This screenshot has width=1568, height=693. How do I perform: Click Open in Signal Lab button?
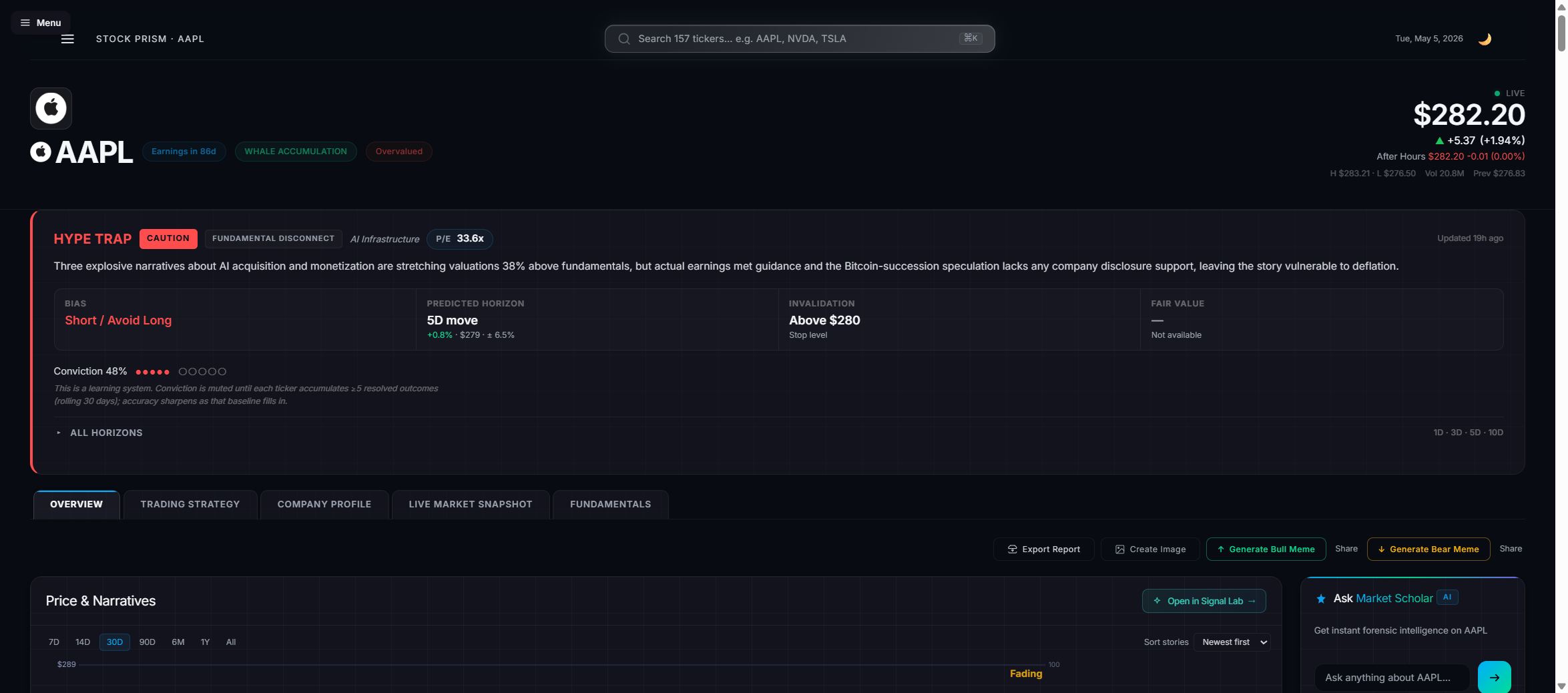tap(1204, 601)
